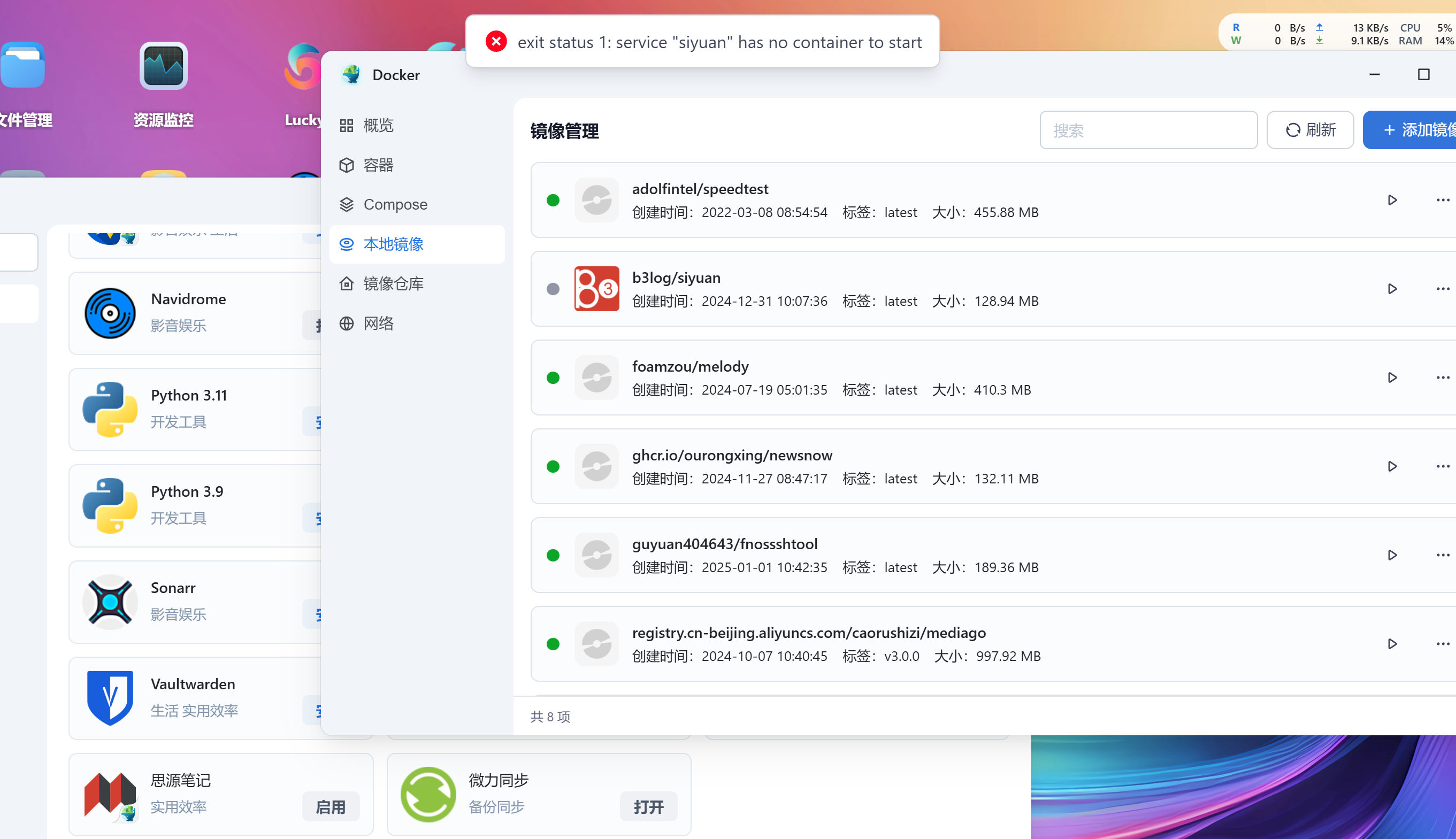This screenshot has height=839, width=1456.
Task: Minimize the Docker window
Action: point(1374,74)
